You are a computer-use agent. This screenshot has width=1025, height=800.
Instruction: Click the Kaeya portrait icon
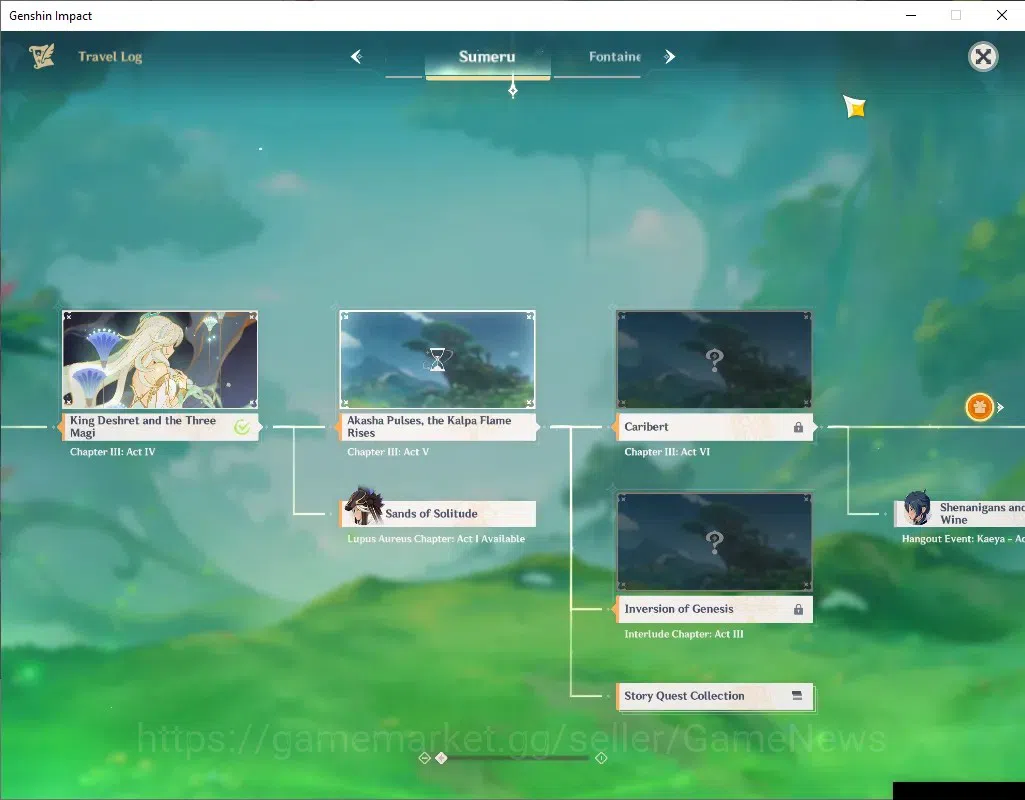point(917,508)
